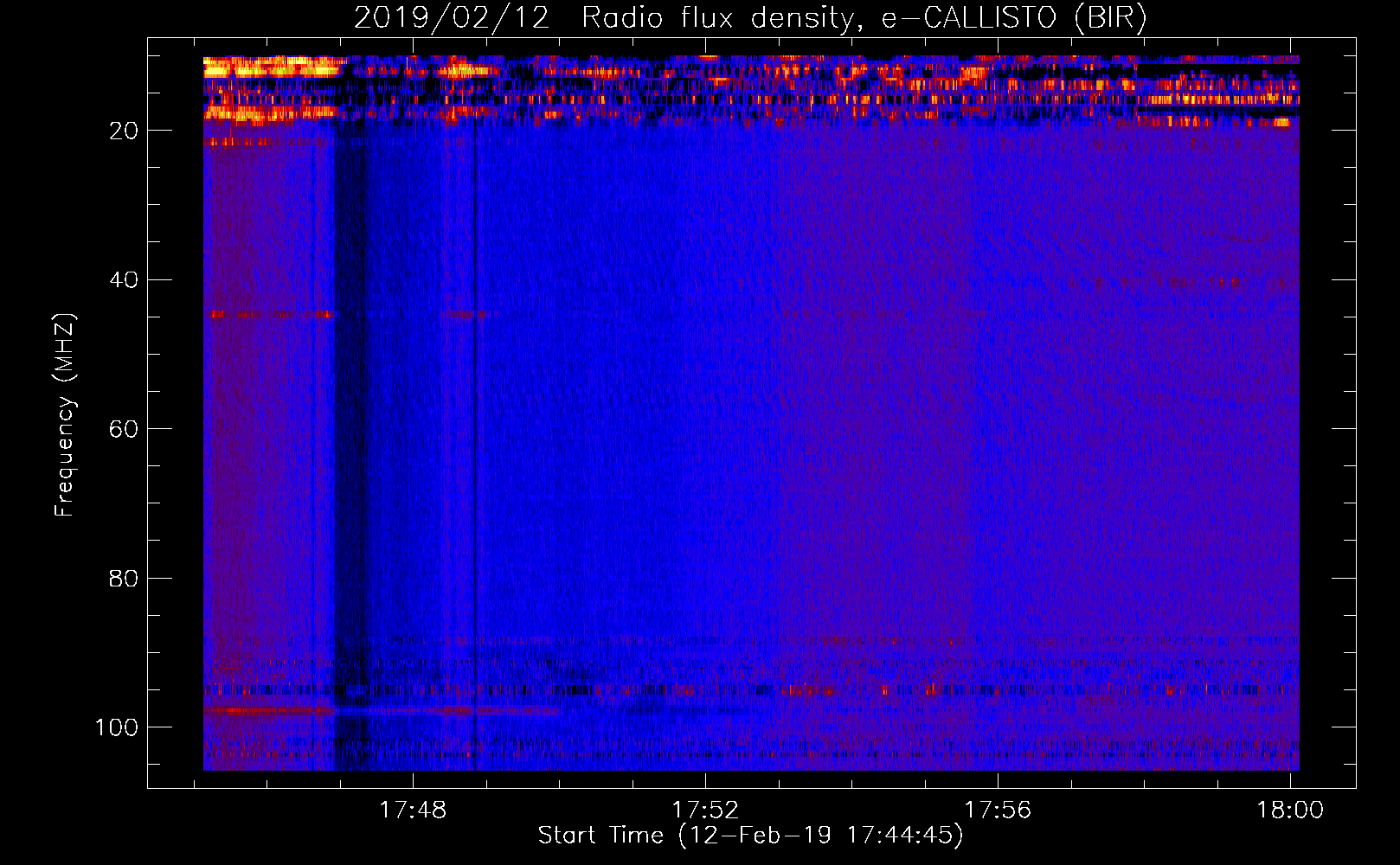Click the '20' frequency tick label
1400x865 pixels.
[124, 131]
